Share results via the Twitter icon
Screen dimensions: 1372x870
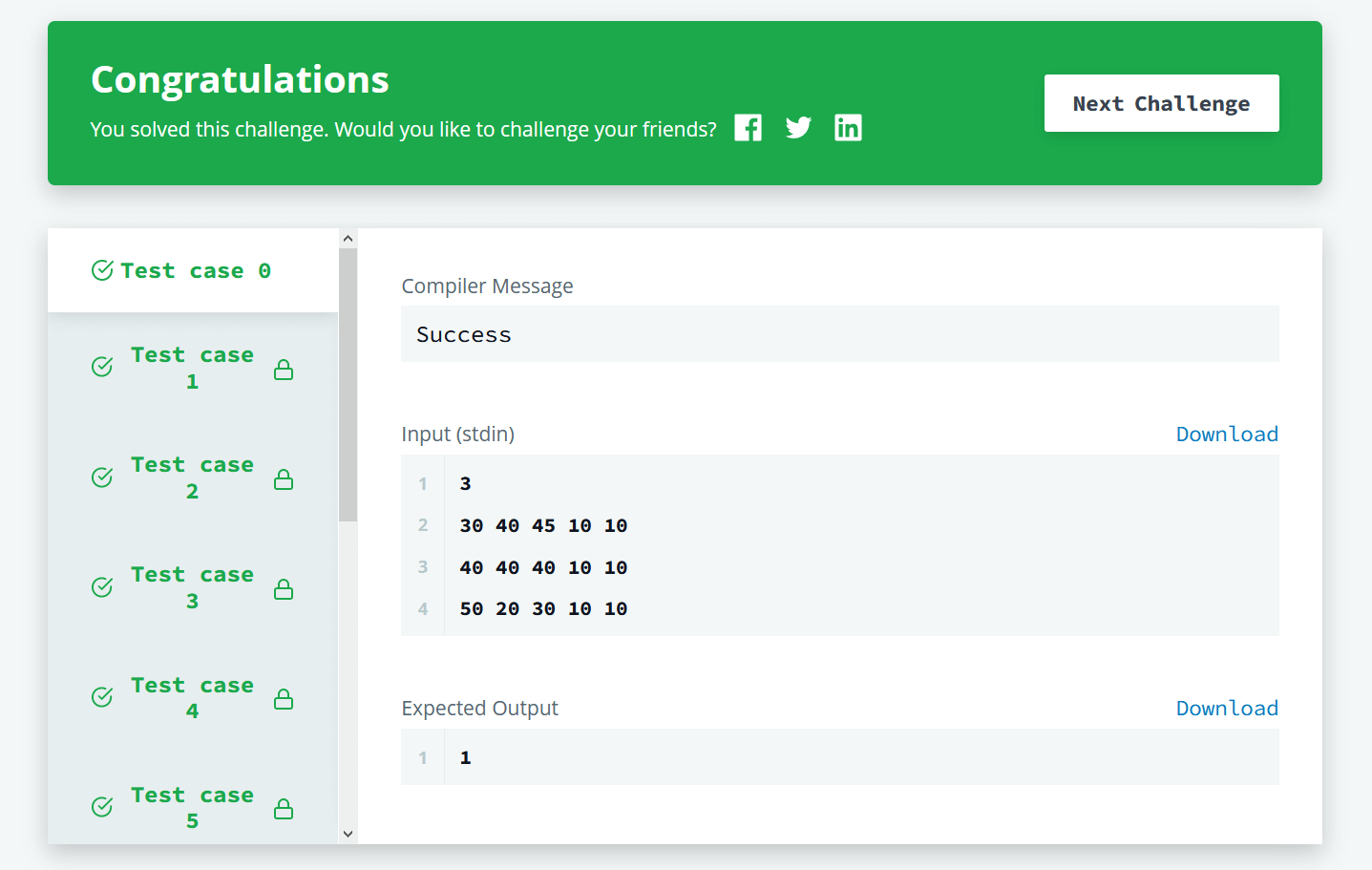[798, 127]
